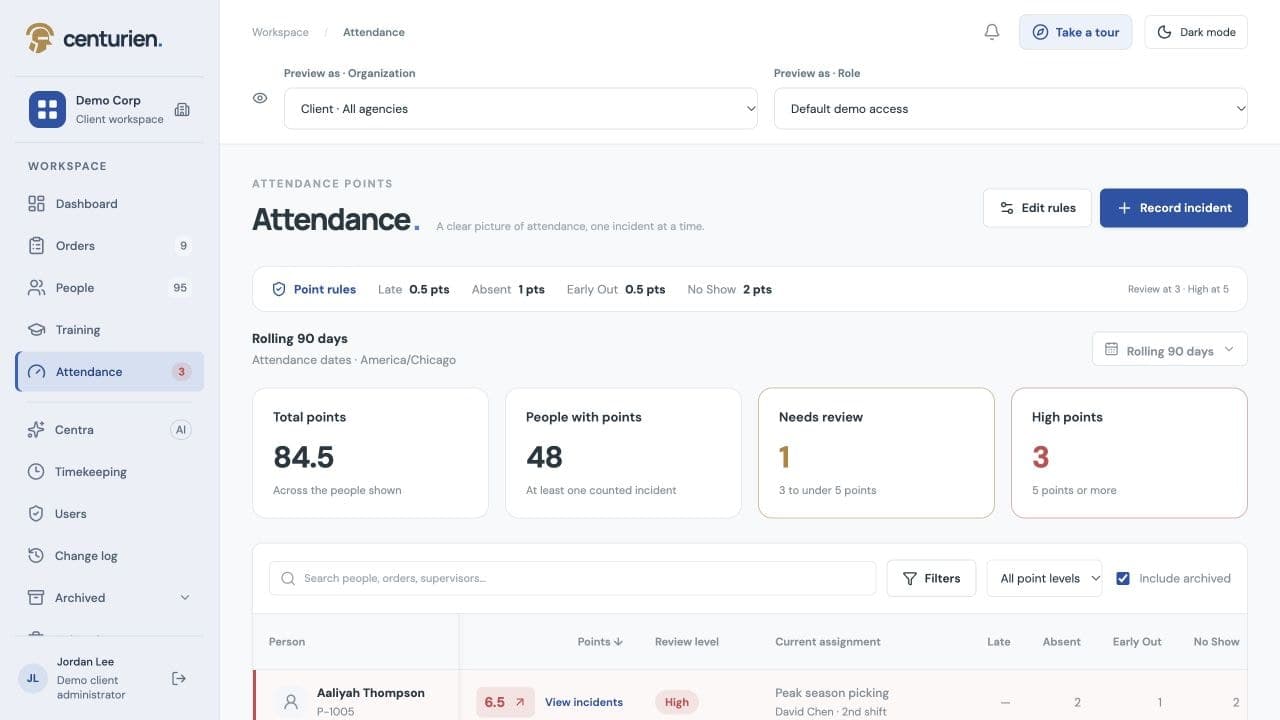Click the JL user avatar
The image size is (1280, 720).
(x=33, y=678)
